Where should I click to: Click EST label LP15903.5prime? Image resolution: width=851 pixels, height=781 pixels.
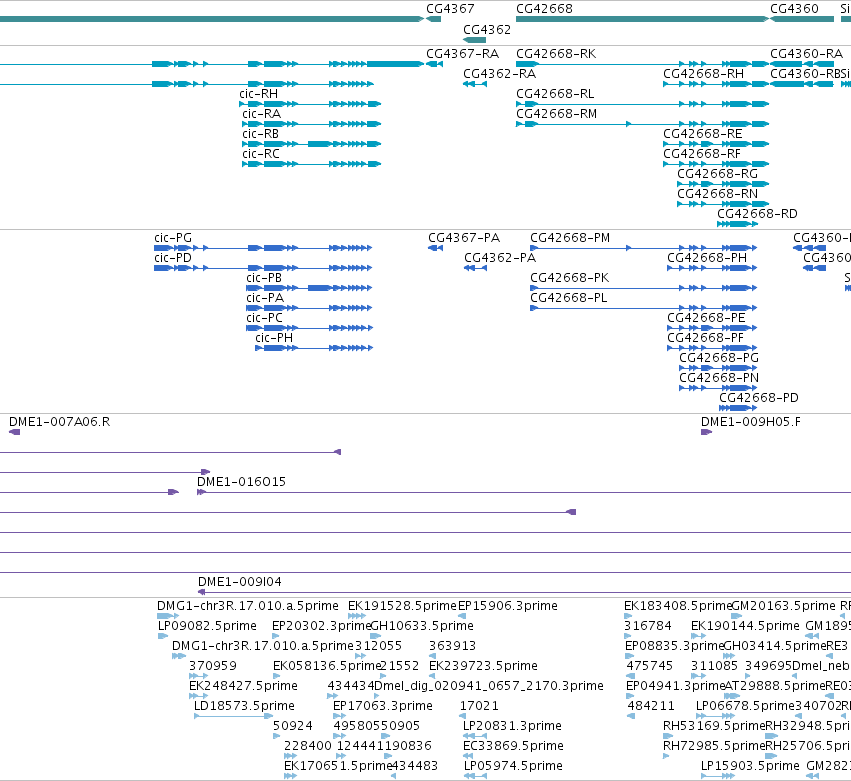[750, 766]
